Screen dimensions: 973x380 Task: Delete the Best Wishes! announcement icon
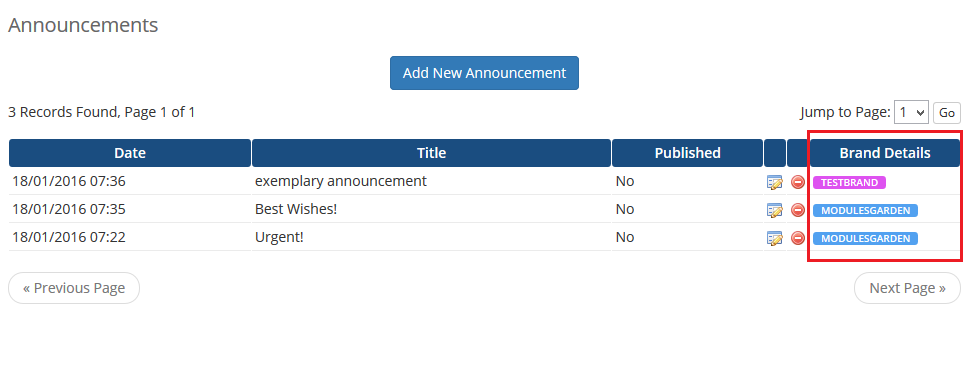click(x=798, y=210)
